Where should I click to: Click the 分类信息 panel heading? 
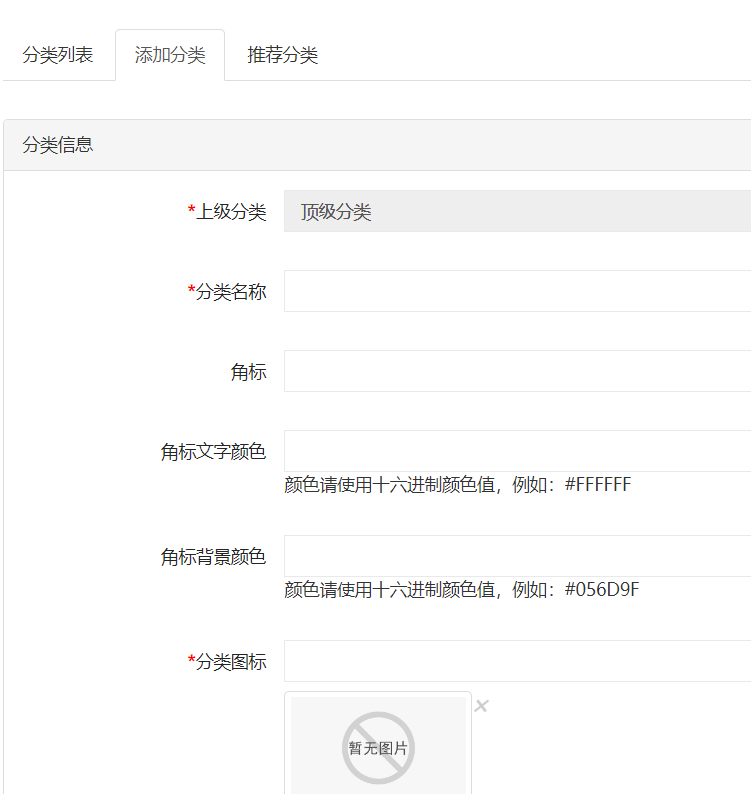pyautogui.click(x=58, y=145)
